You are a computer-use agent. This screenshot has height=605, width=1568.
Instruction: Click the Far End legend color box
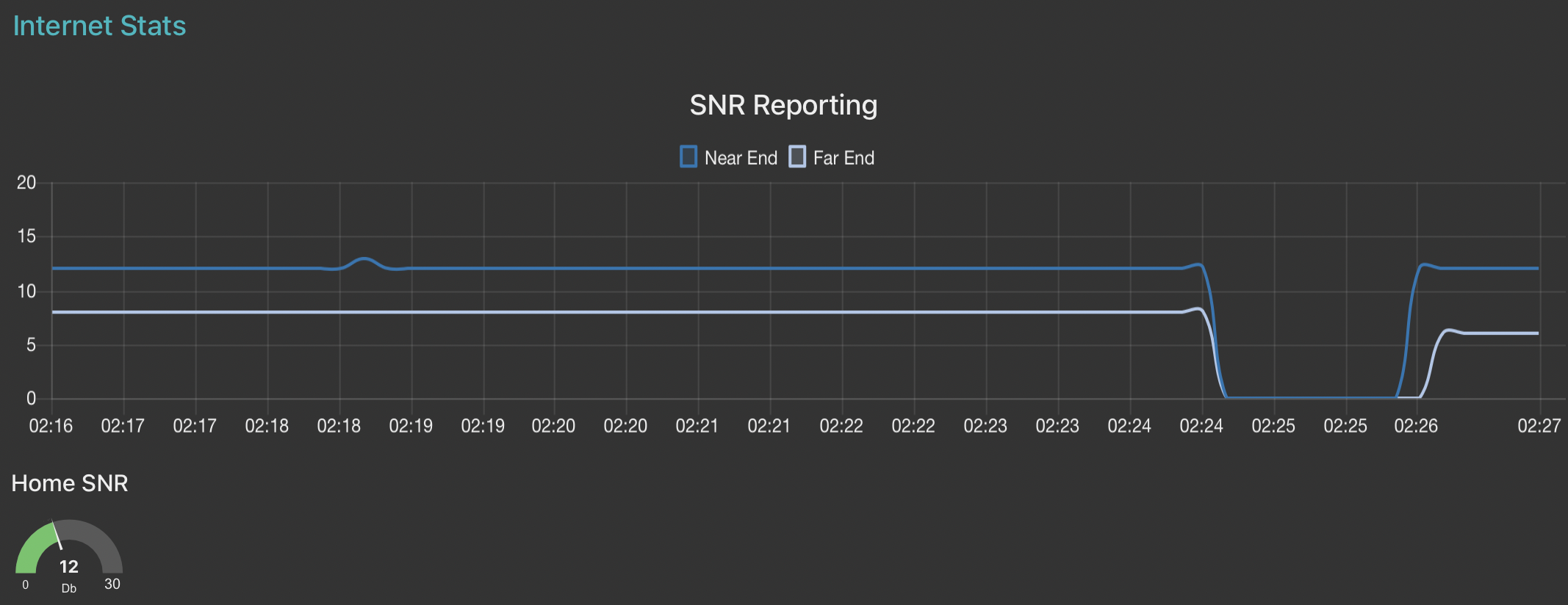(797, 157)
